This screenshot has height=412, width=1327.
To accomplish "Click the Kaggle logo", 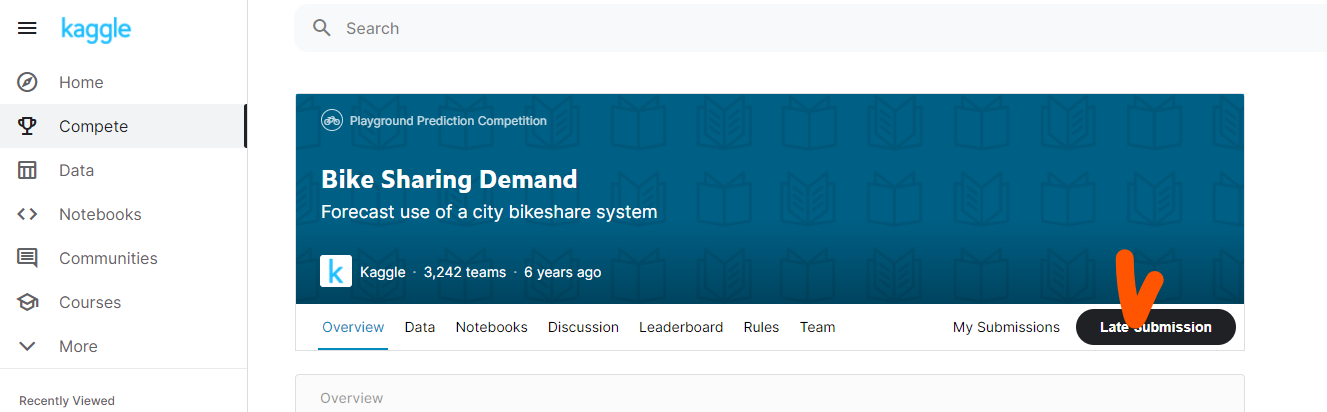I will pos(96,29).
